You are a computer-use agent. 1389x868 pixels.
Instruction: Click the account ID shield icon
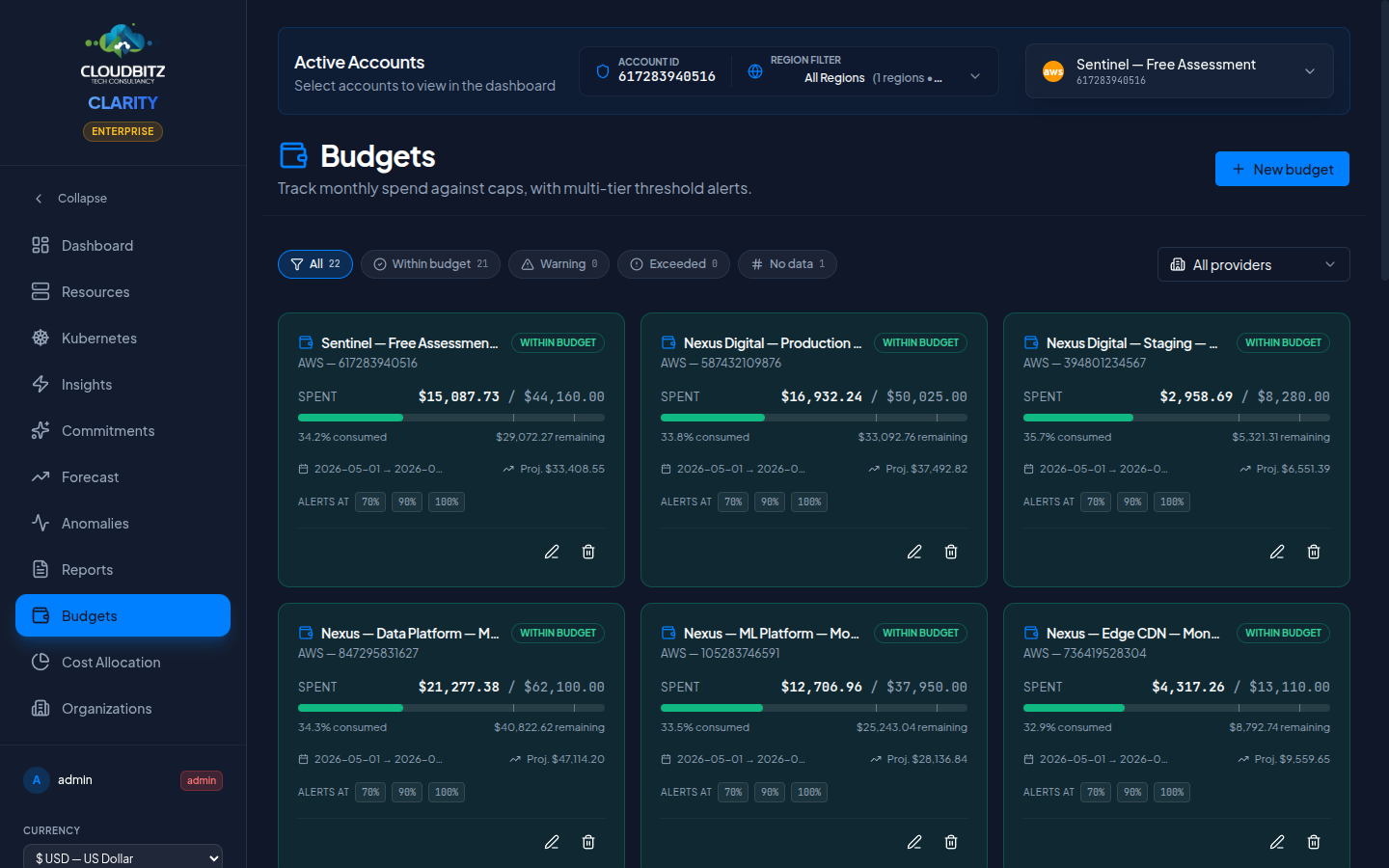603,71
